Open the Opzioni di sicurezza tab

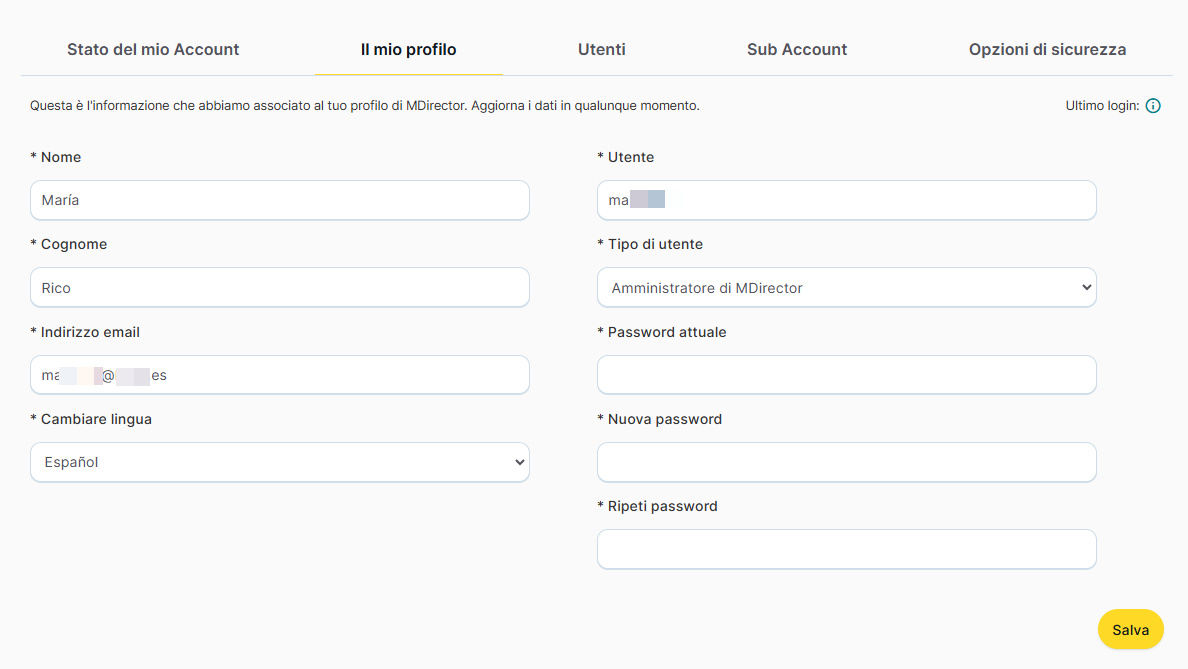click(x=1047, y=49)
